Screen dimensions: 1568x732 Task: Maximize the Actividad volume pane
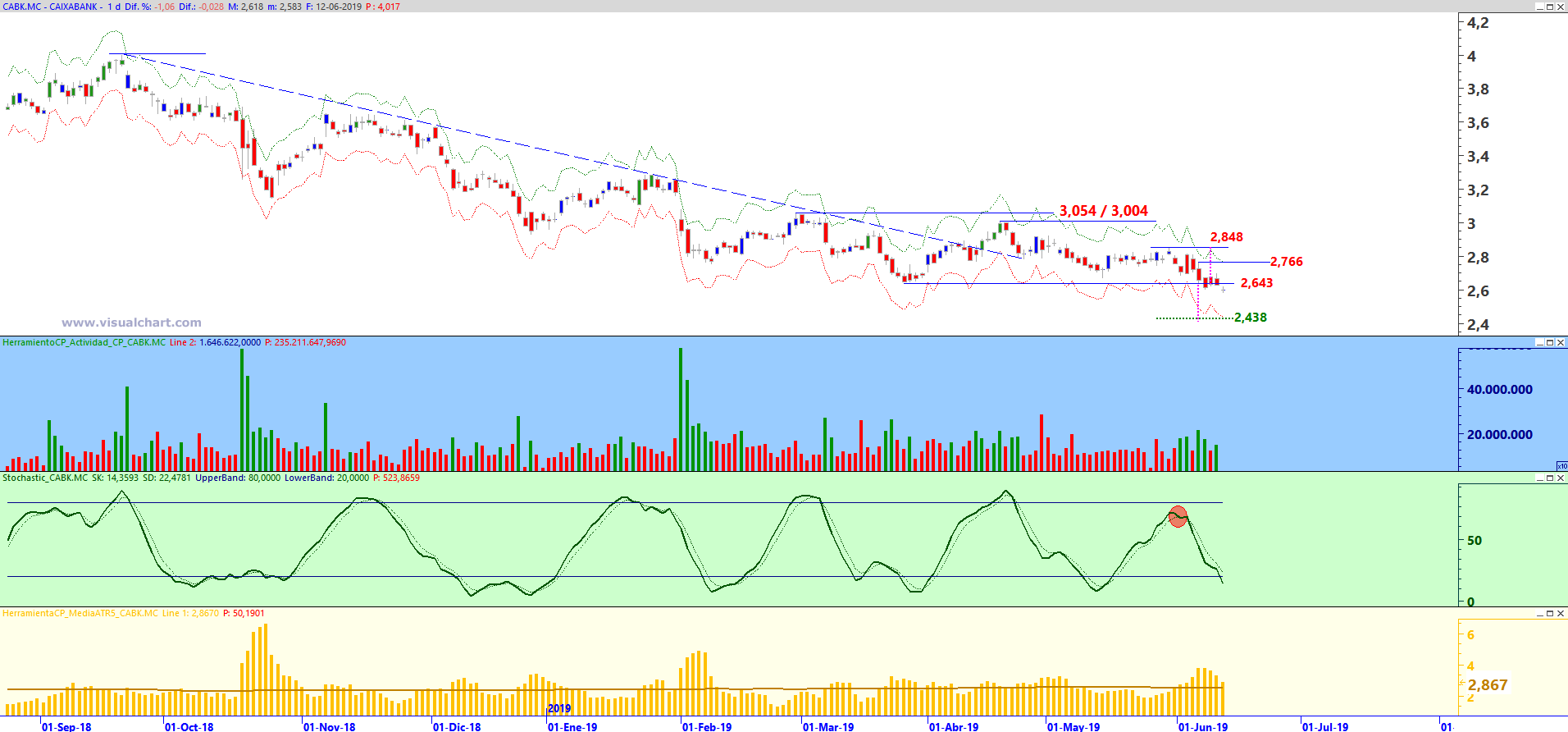pos(1550,342)
